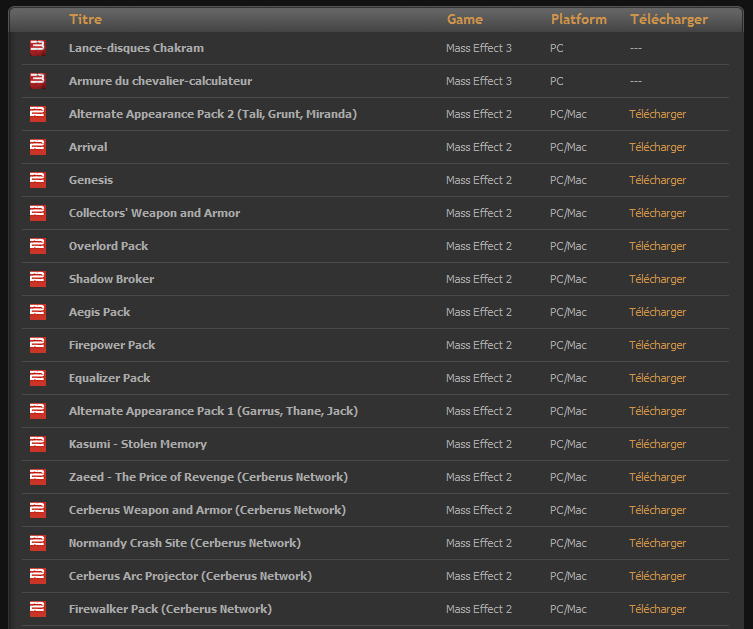This screenshot has height=629, width=753.
Task: Click the Mass Effect 2 icon beside Aegis Pack
Action: 38,312
